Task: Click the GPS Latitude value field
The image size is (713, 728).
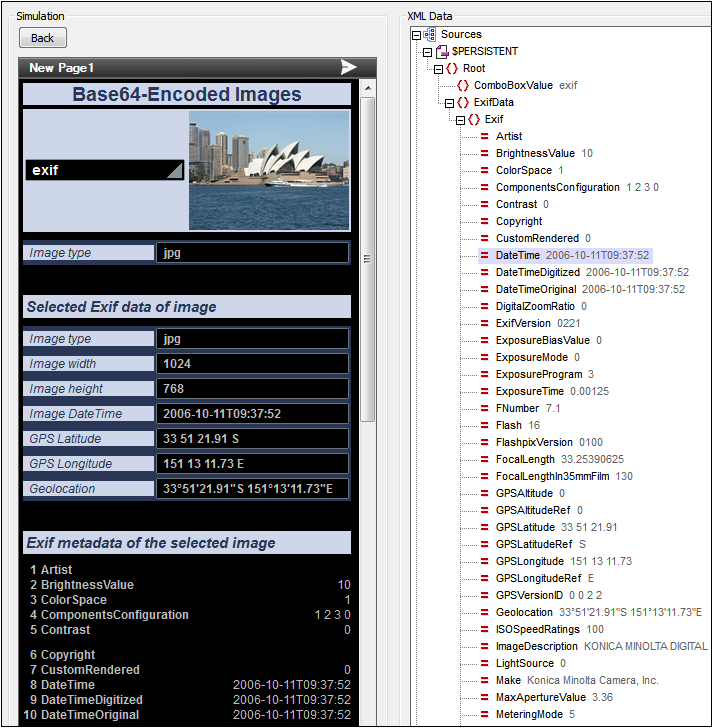Action: pyautogui.click(x=252, y=439)
